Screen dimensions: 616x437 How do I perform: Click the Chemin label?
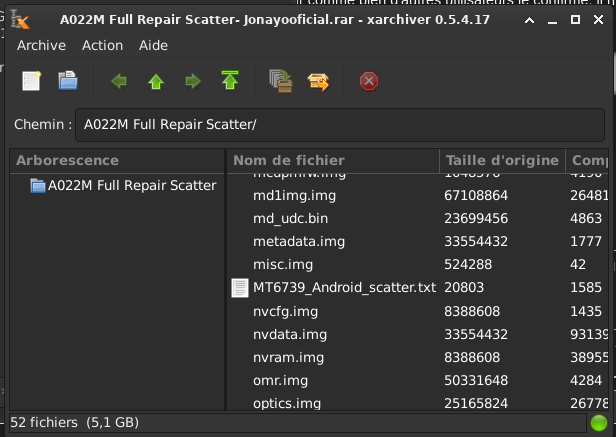click(43, 125)
